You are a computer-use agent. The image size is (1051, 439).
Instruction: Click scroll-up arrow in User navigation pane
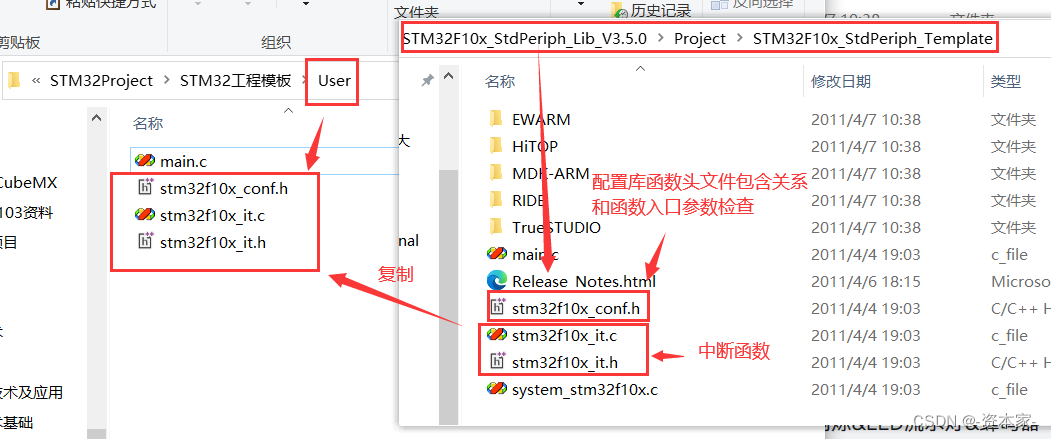click(x=96, y=117)
